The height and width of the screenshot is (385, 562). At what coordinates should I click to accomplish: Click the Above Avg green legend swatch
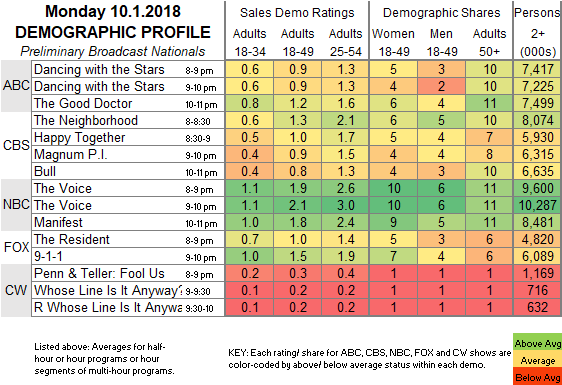[x=537, y=343]
